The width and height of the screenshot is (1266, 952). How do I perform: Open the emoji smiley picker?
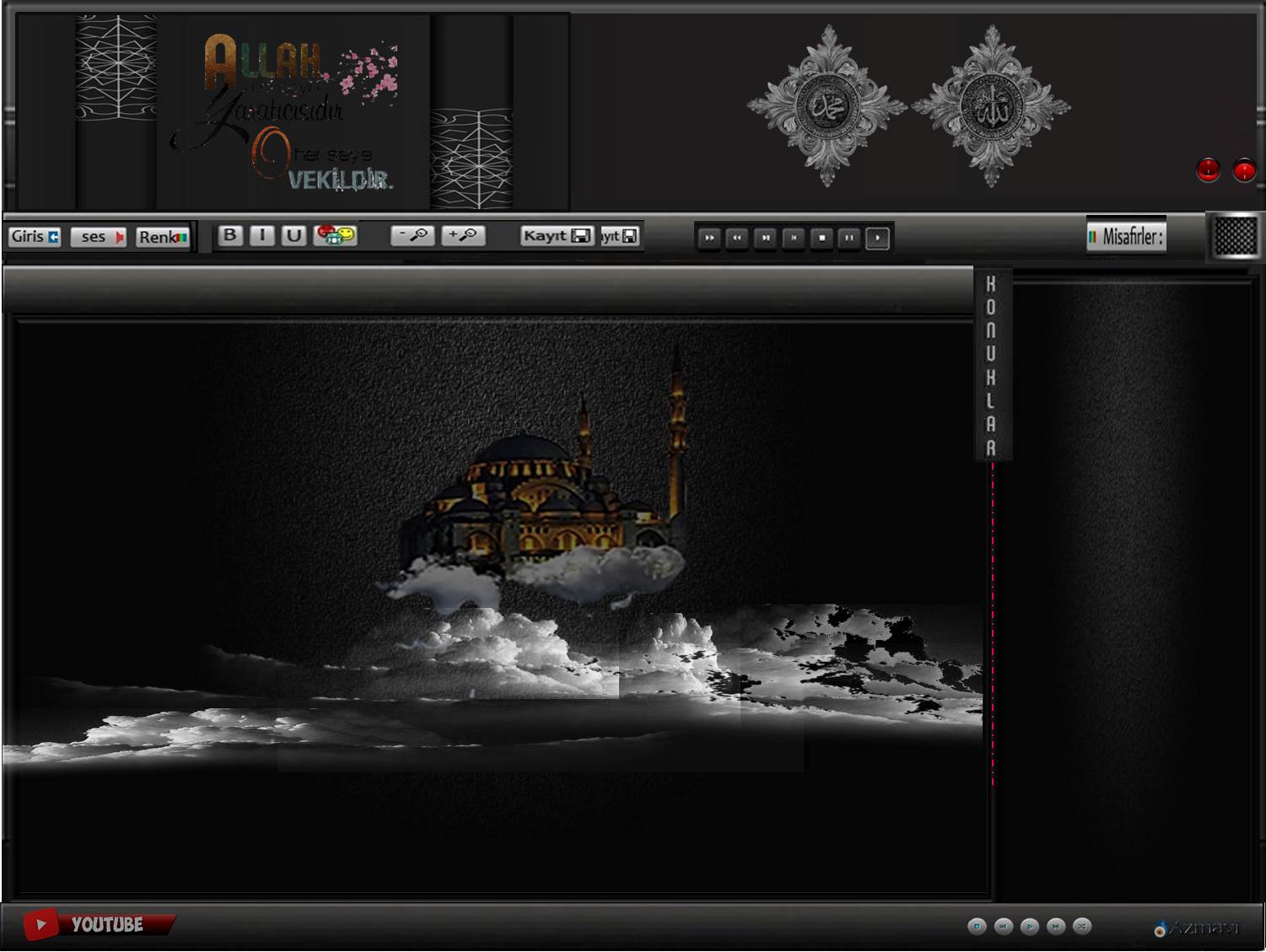pos(336,235)
